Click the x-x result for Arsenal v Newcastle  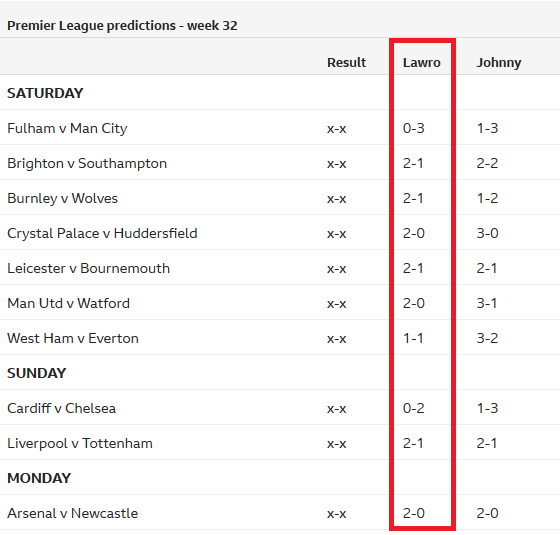[336, 514]
